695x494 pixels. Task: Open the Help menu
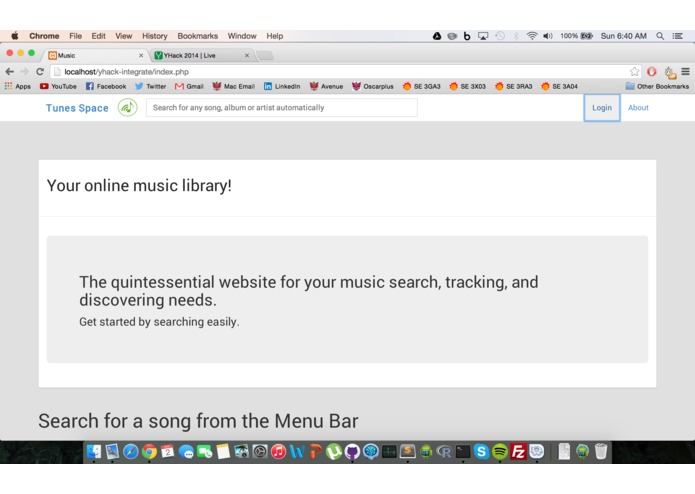point(275,36)
